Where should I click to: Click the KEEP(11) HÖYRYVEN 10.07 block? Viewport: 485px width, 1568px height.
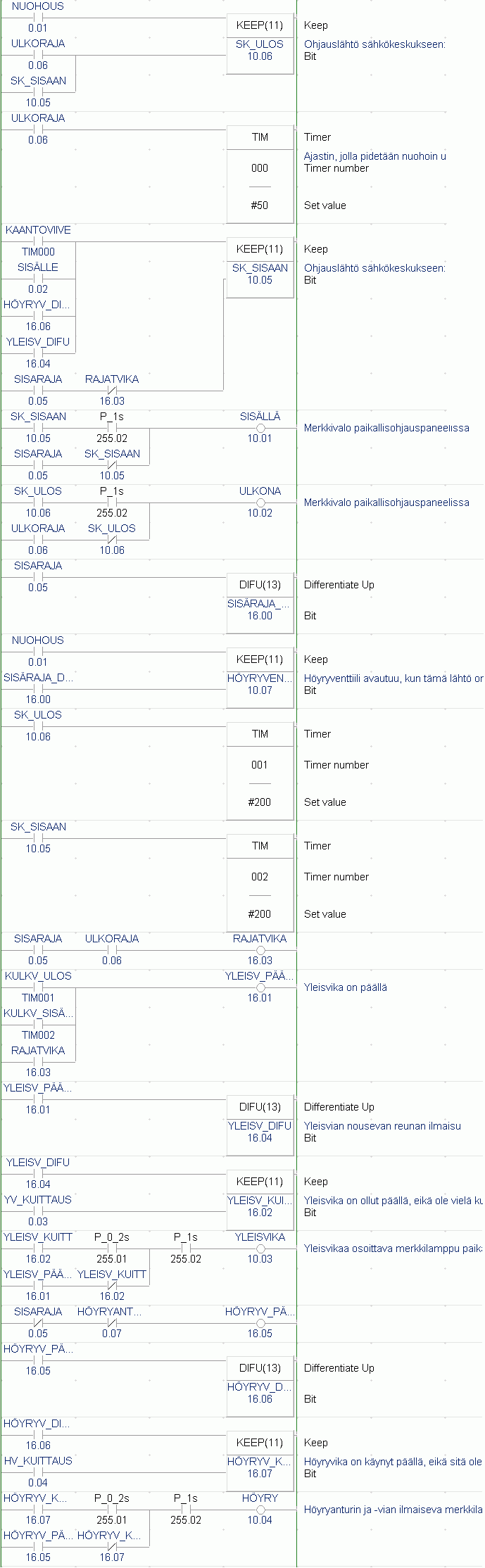click(x=260, y=678)
